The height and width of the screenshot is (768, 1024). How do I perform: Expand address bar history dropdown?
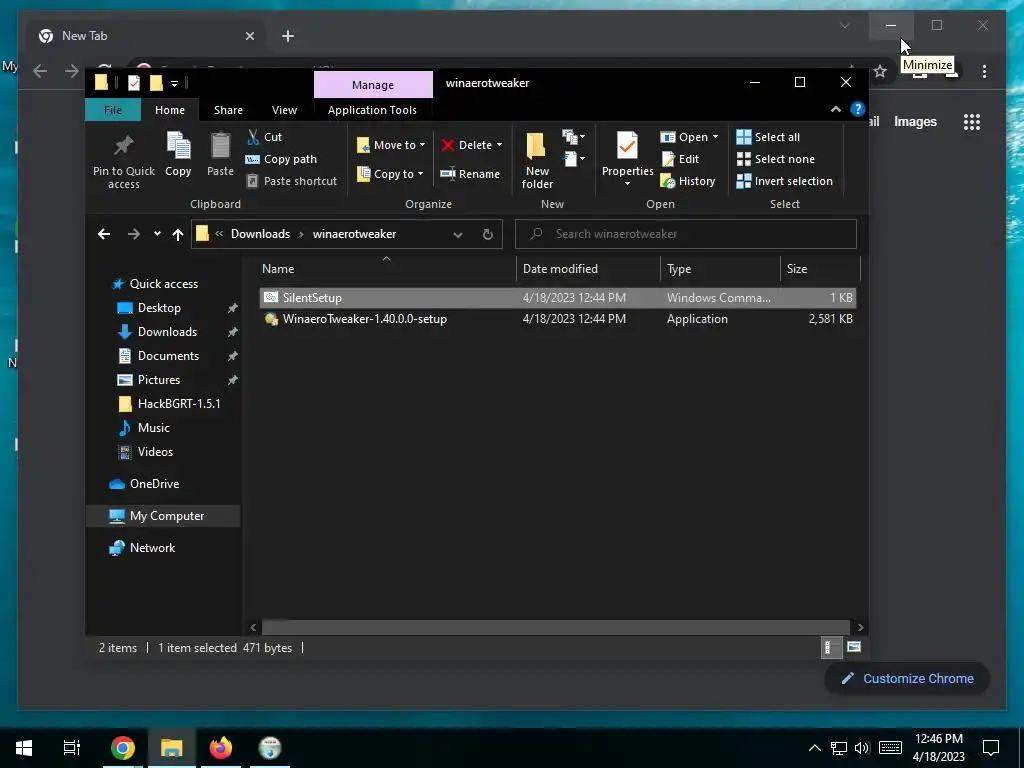click(x=458, y=234)
